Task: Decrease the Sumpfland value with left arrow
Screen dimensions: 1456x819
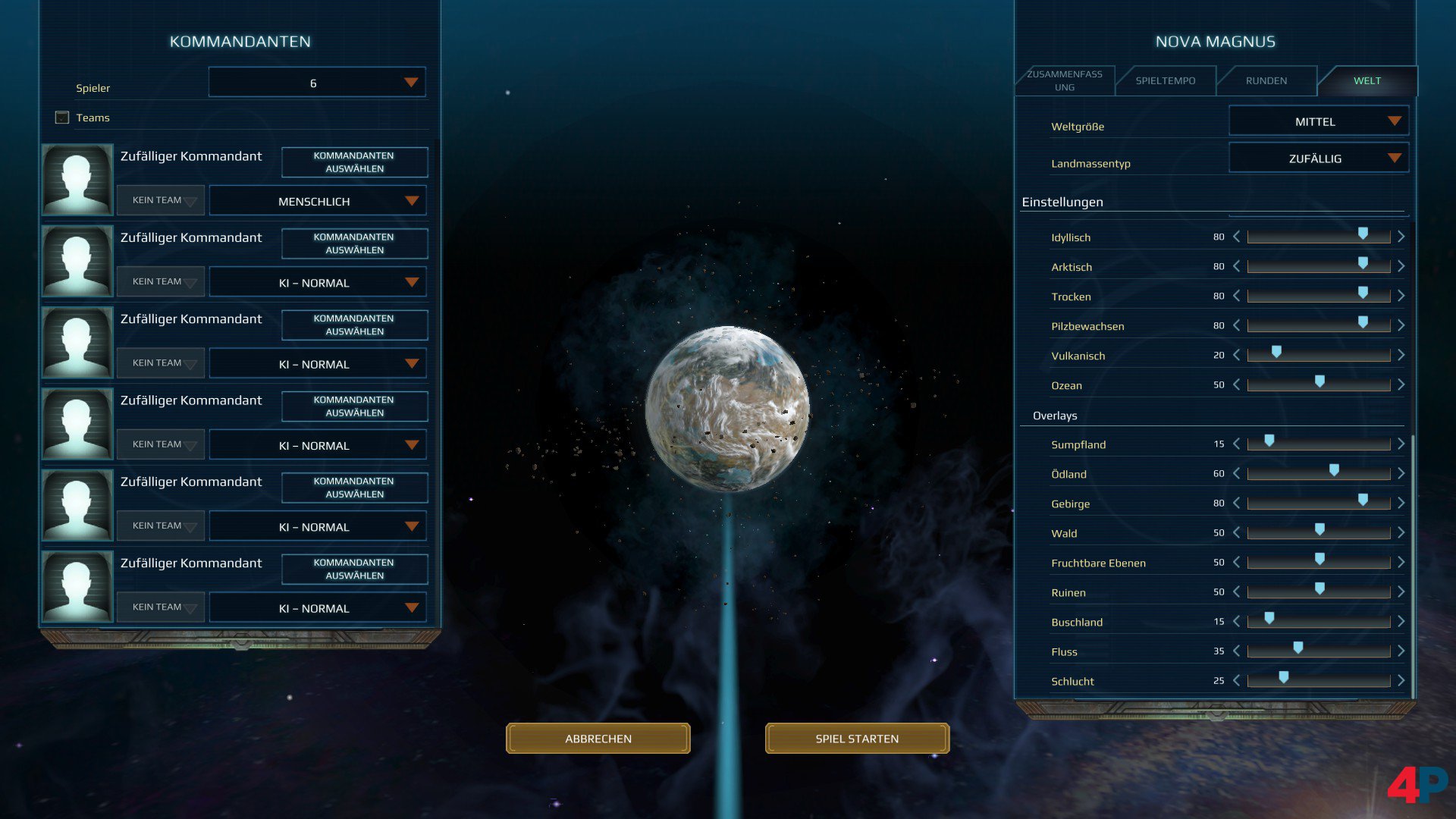Action: [1237, 443]
